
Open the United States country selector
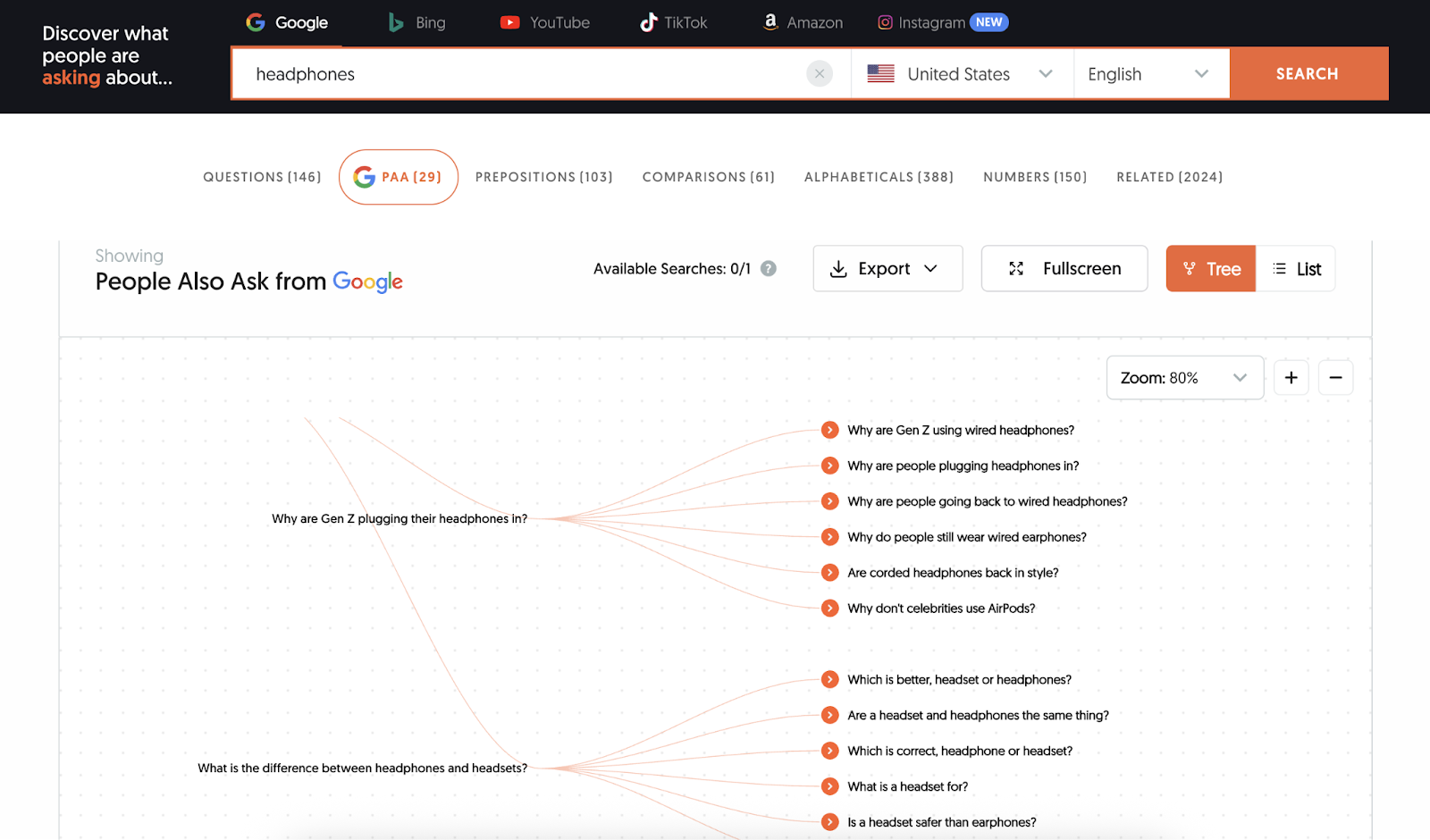(960, 73)
